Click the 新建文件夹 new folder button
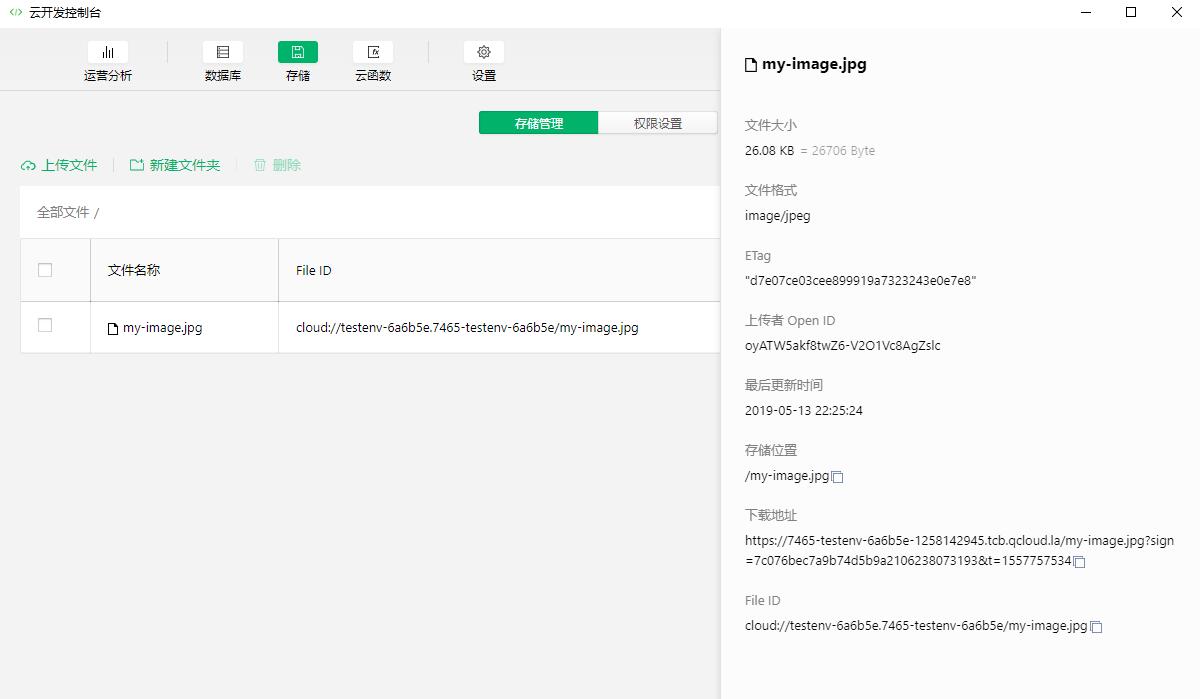Image resolution: width=1200 pixels, height=699 pixels. click(x=175, y=165)
